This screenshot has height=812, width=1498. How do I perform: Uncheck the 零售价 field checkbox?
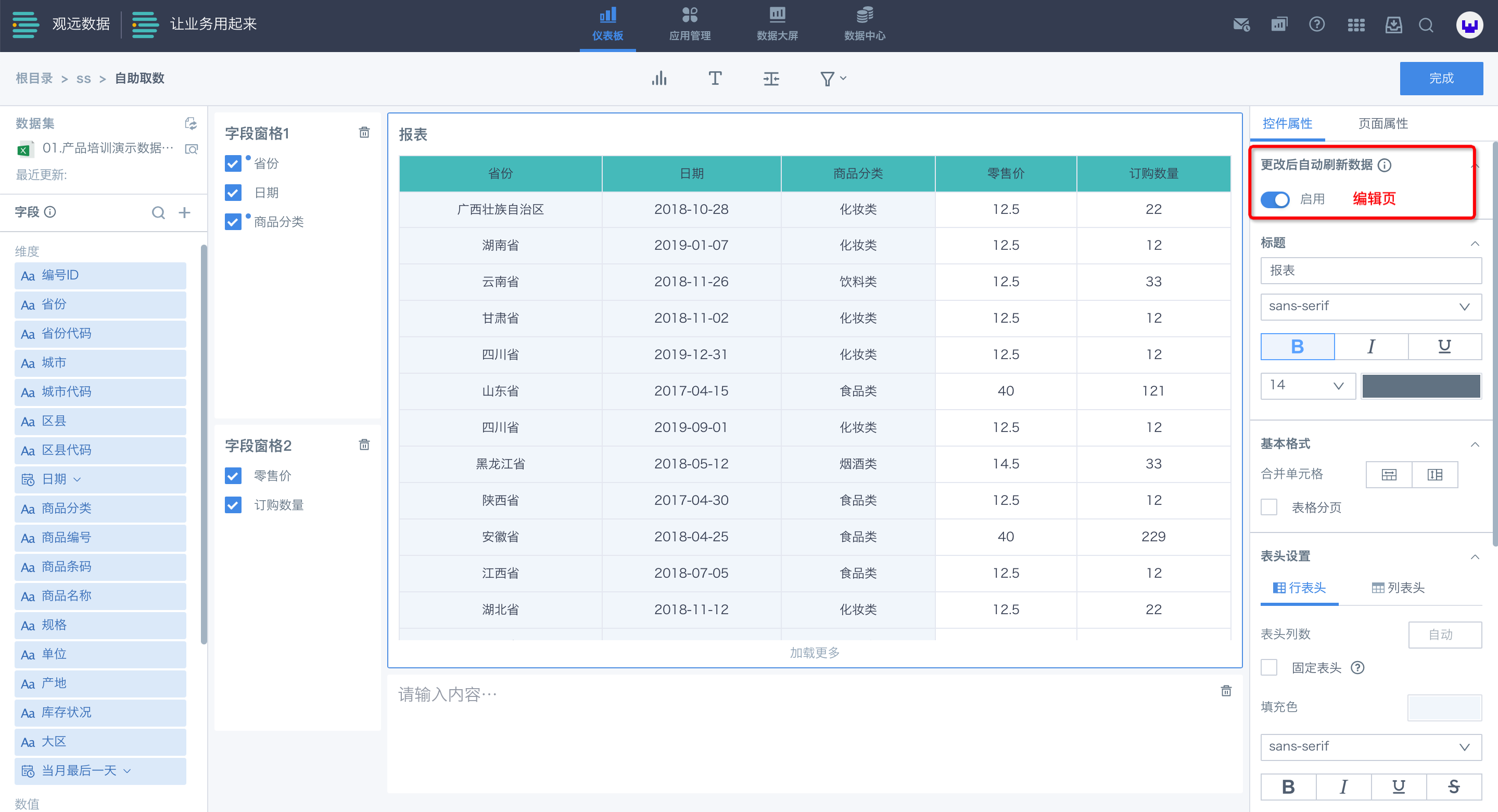point(233,476)
